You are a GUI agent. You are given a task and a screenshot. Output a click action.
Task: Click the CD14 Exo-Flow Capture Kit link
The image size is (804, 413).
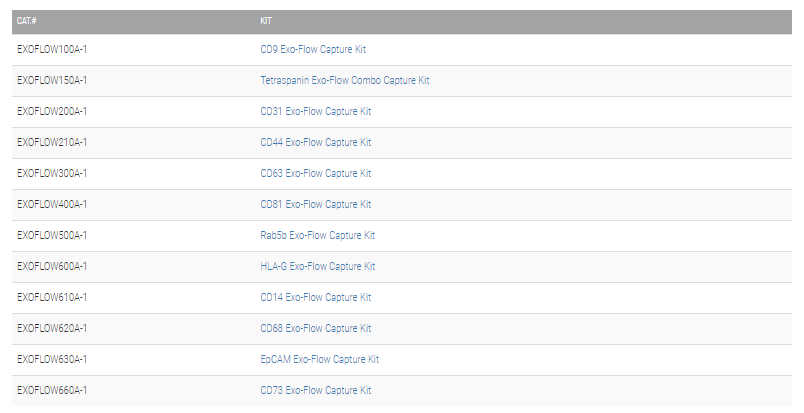316,297
